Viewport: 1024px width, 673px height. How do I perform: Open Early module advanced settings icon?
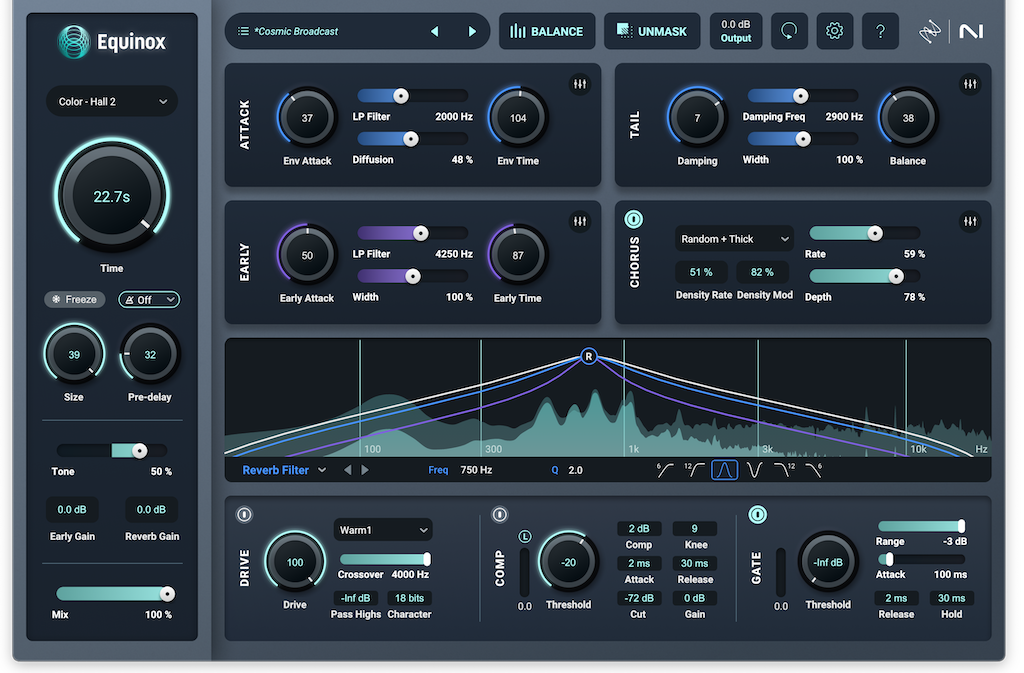[579, 222]
